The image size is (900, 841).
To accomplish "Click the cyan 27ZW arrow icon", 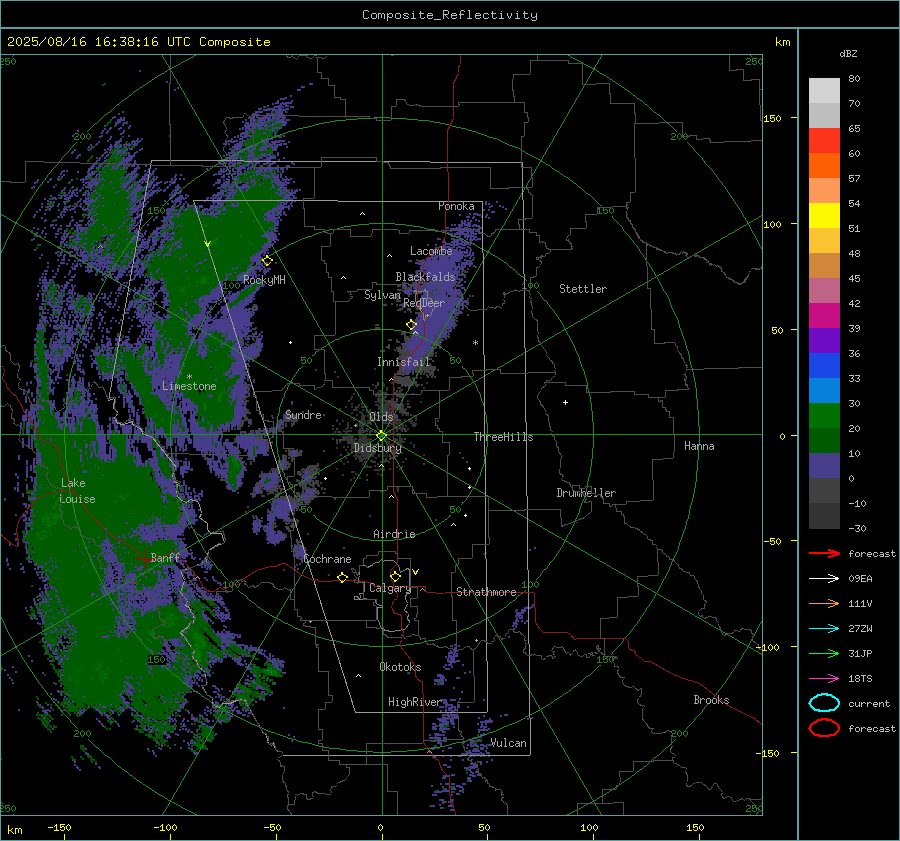I will click(824, 629).
